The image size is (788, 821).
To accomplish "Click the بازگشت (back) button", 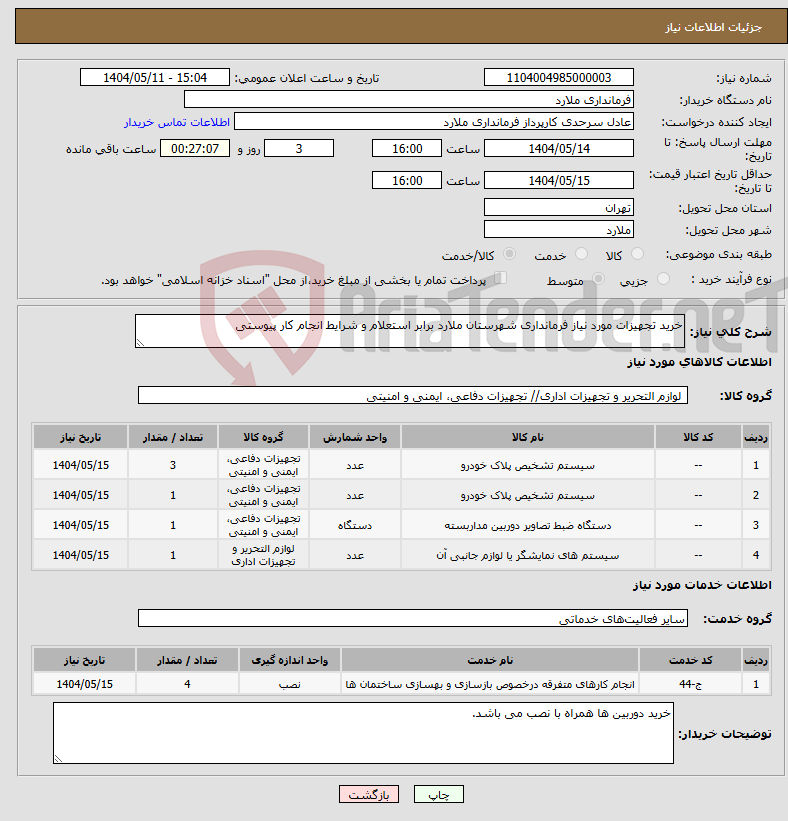I will pyautogui.click(x=369, y=794).
